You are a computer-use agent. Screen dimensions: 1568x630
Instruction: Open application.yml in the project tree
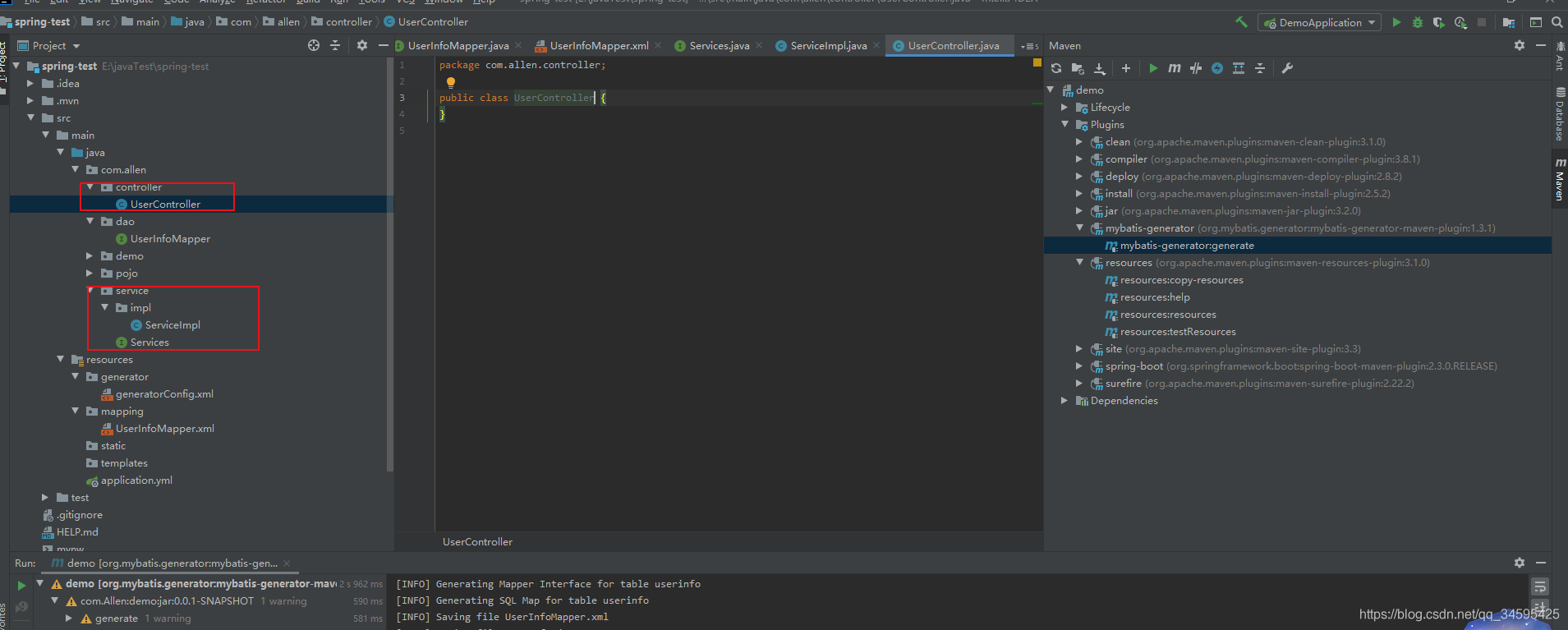pos(136,480)
